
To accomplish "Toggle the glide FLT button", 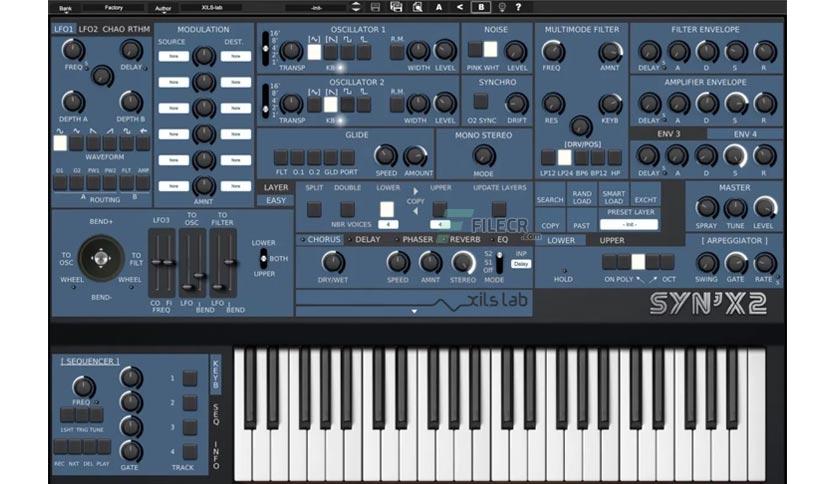I will tap(281, 157).
